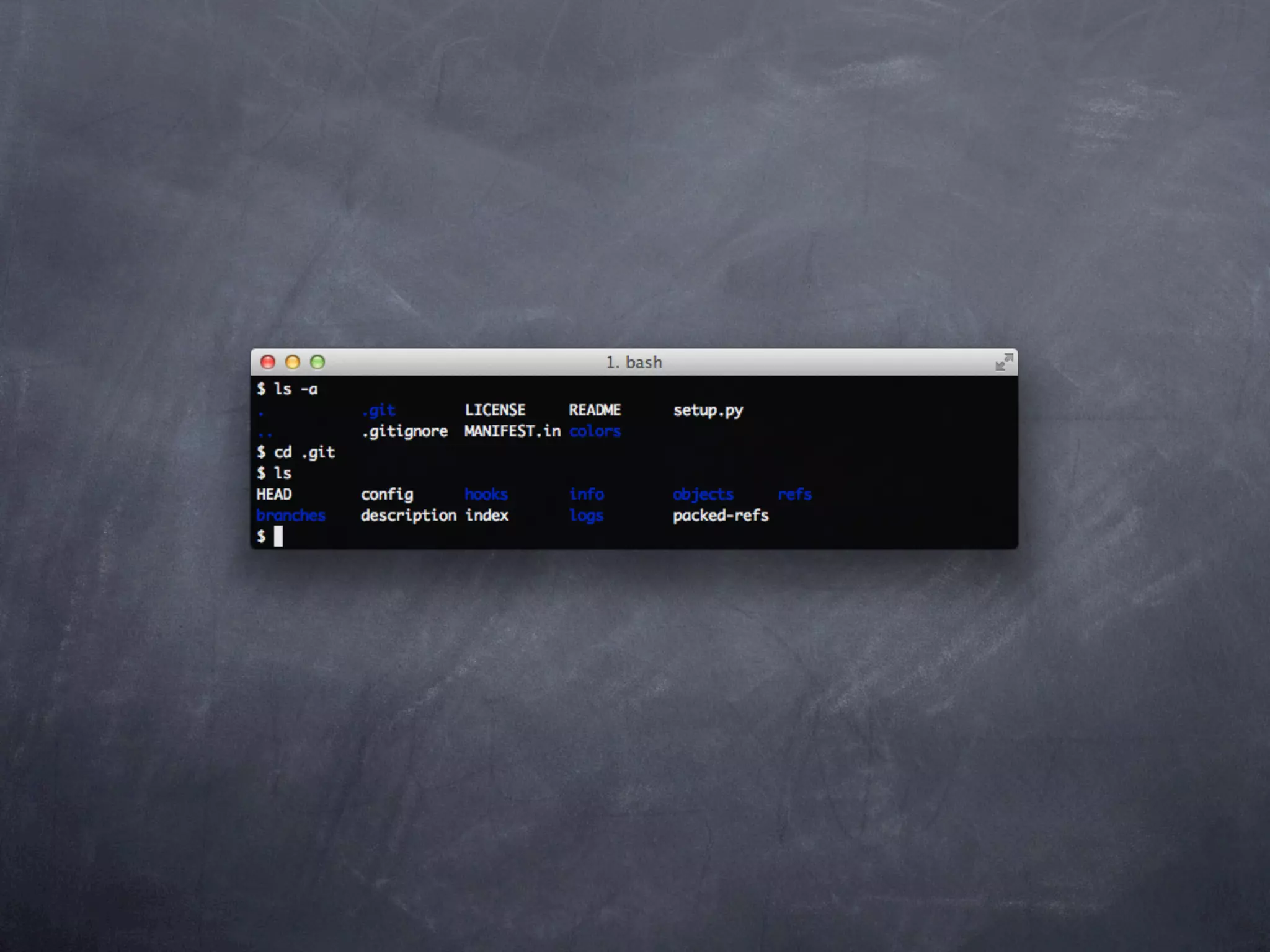Click the 'setup.py' file name
The height and width of the screenshot is (952, 1270).
708,410
